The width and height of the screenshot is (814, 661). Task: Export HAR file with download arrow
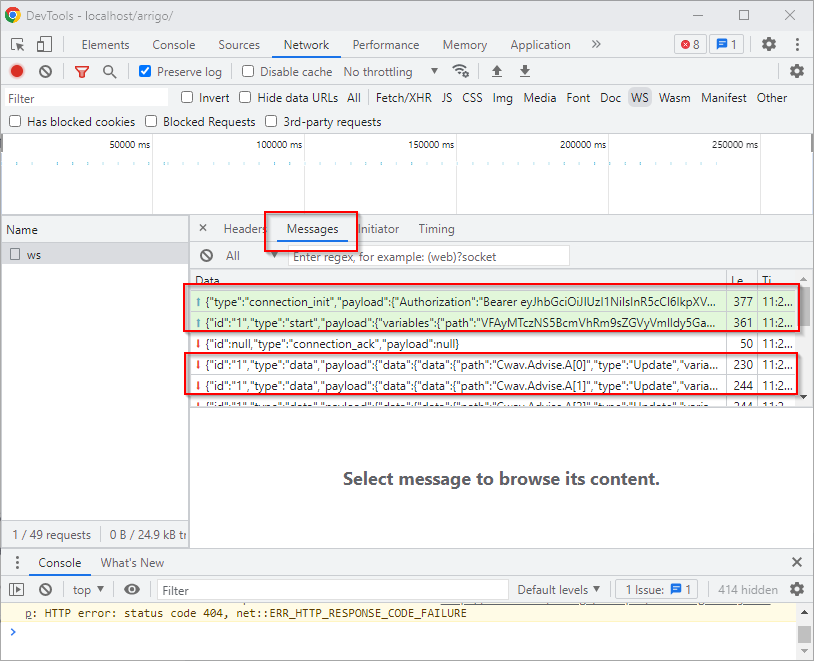pyautogui.click(x=525, y=71)
